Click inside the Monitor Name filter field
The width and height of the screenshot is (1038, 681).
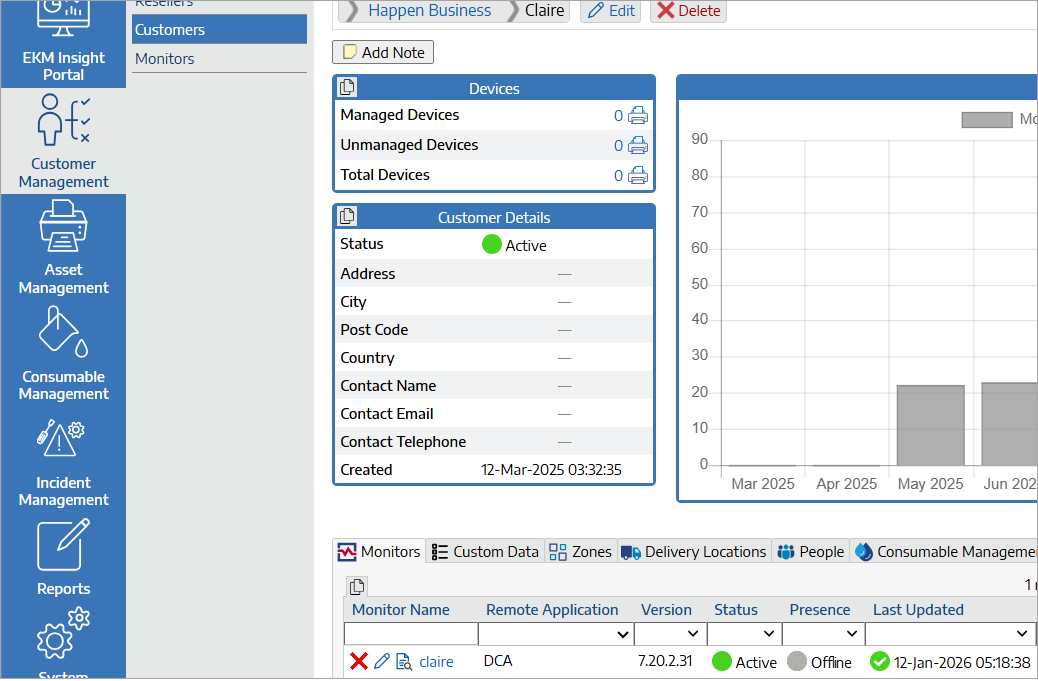(410, 633)
